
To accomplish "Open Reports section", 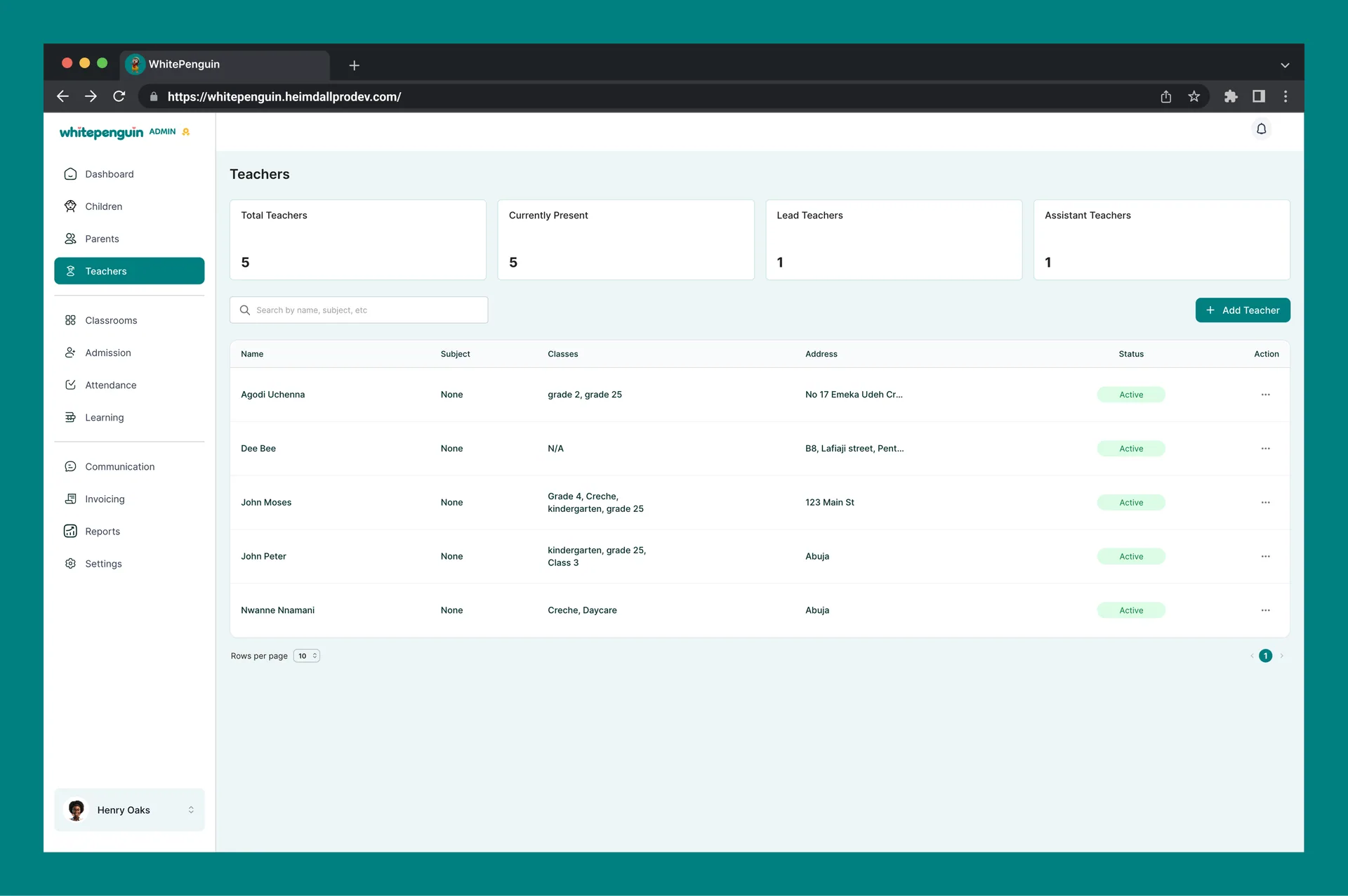I will click(129, 531).
